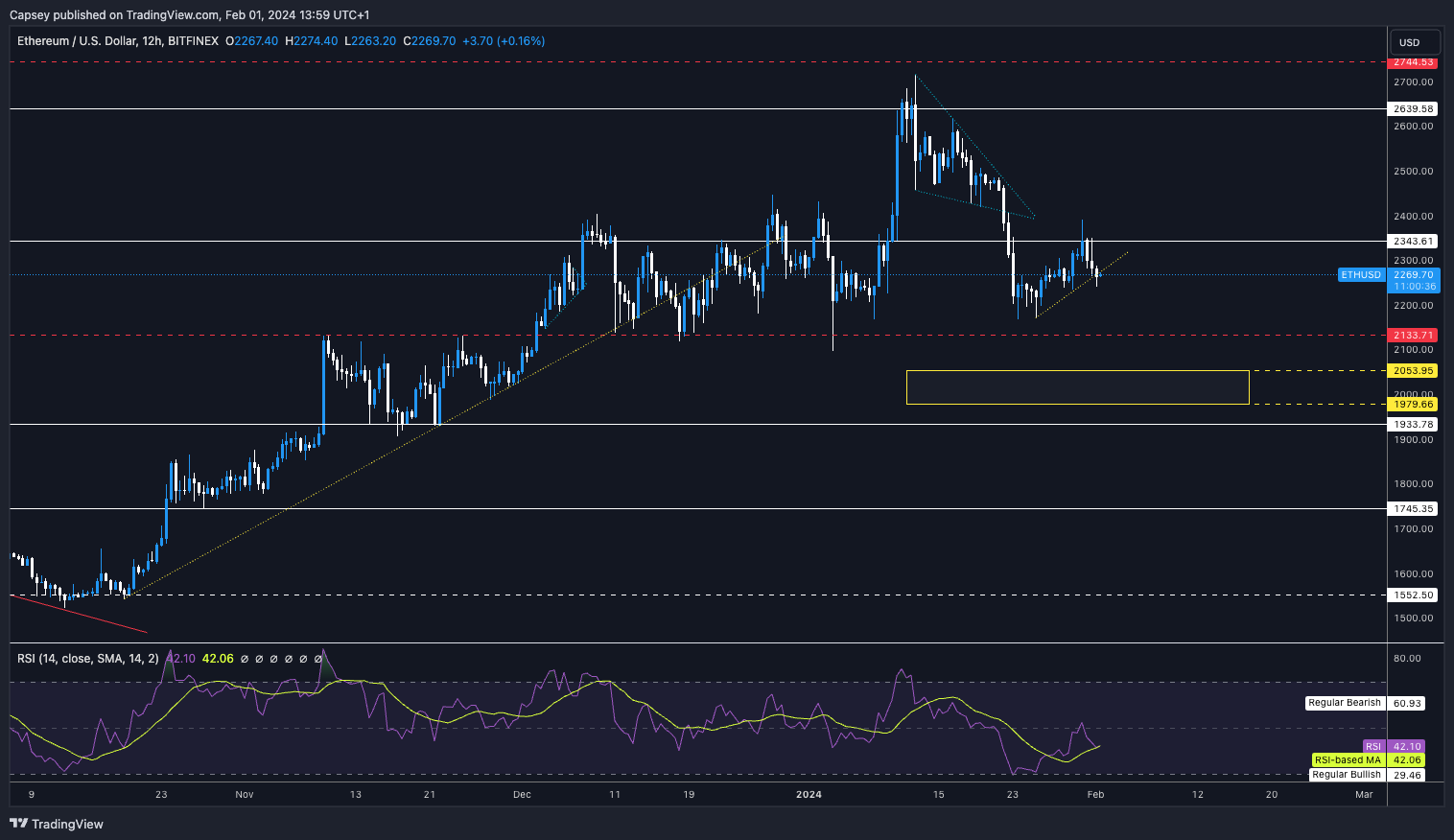Select the 1552.50 price level label
Viewport: 1454px width, 840px height.
click(x=1414, y=595)
